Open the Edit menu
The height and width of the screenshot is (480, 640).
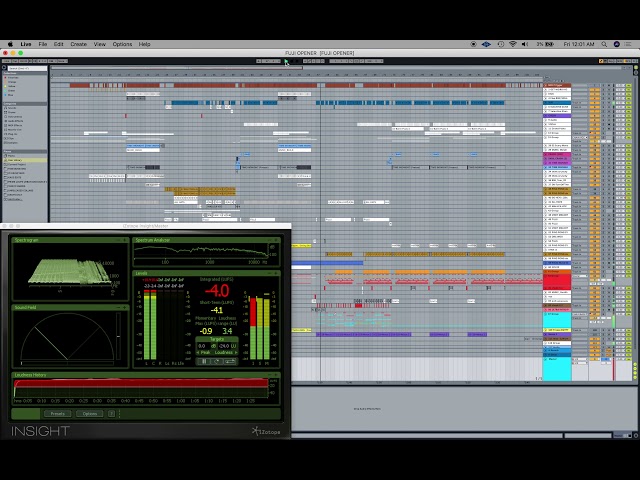coord(58,44)
